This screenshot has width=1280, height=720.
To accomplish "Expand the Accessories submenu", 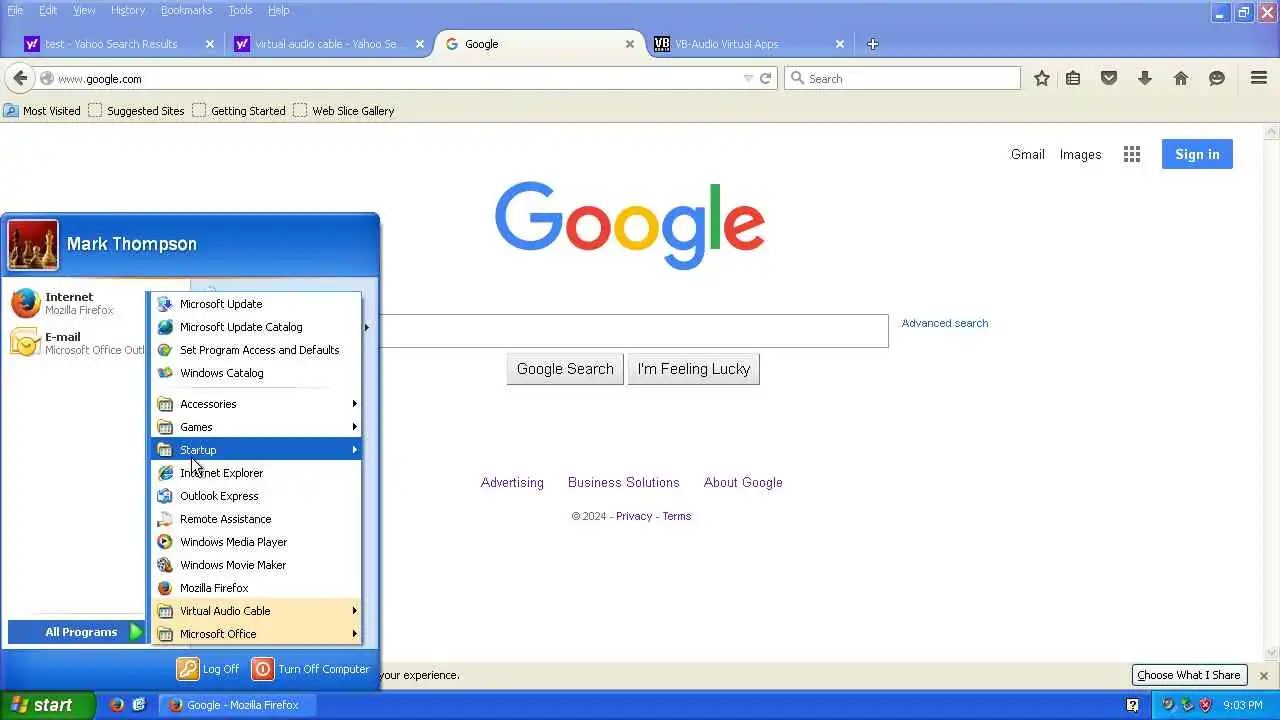I will 256,404.
